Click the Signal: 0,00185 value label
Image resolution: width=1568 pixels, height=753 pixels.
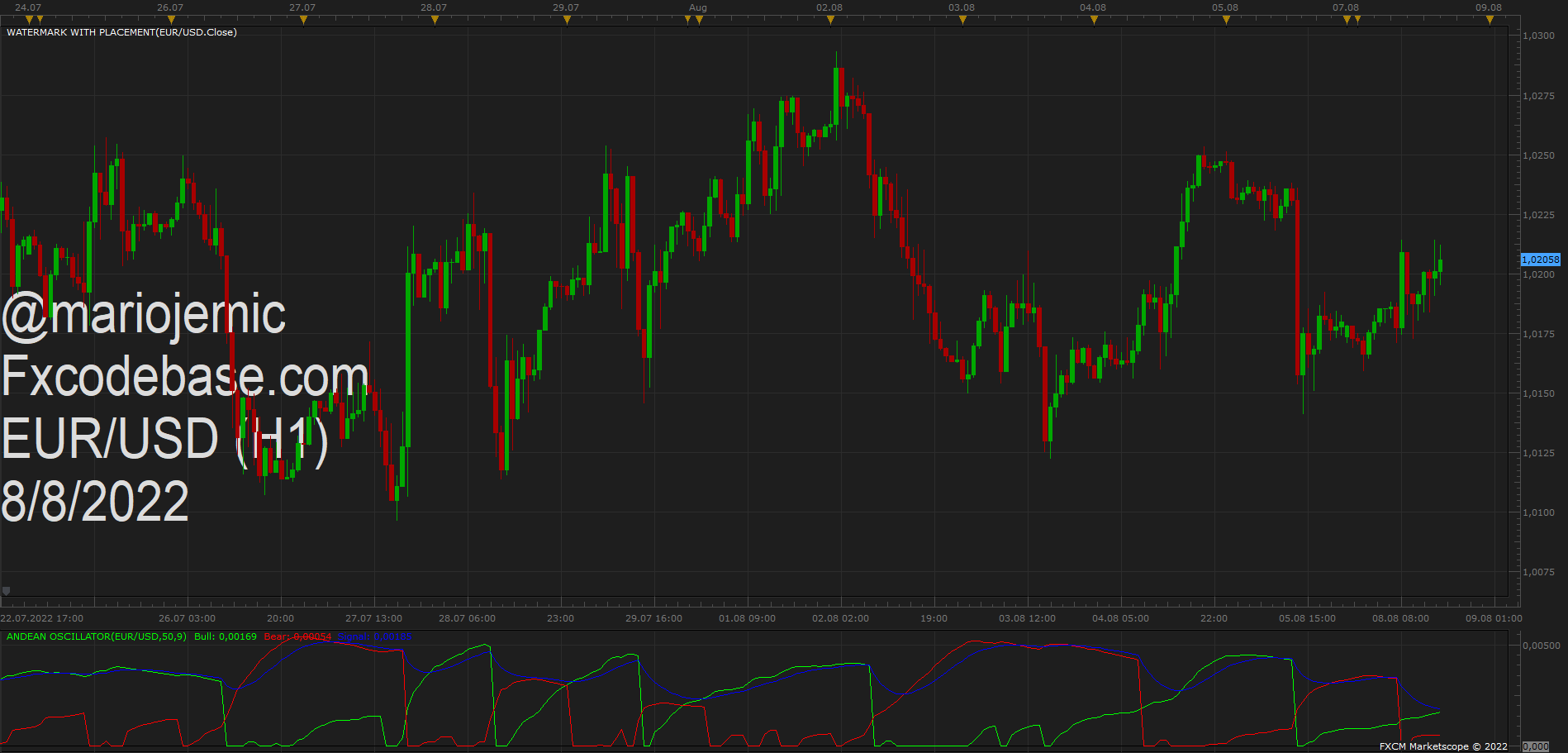[x=375, y=636]
